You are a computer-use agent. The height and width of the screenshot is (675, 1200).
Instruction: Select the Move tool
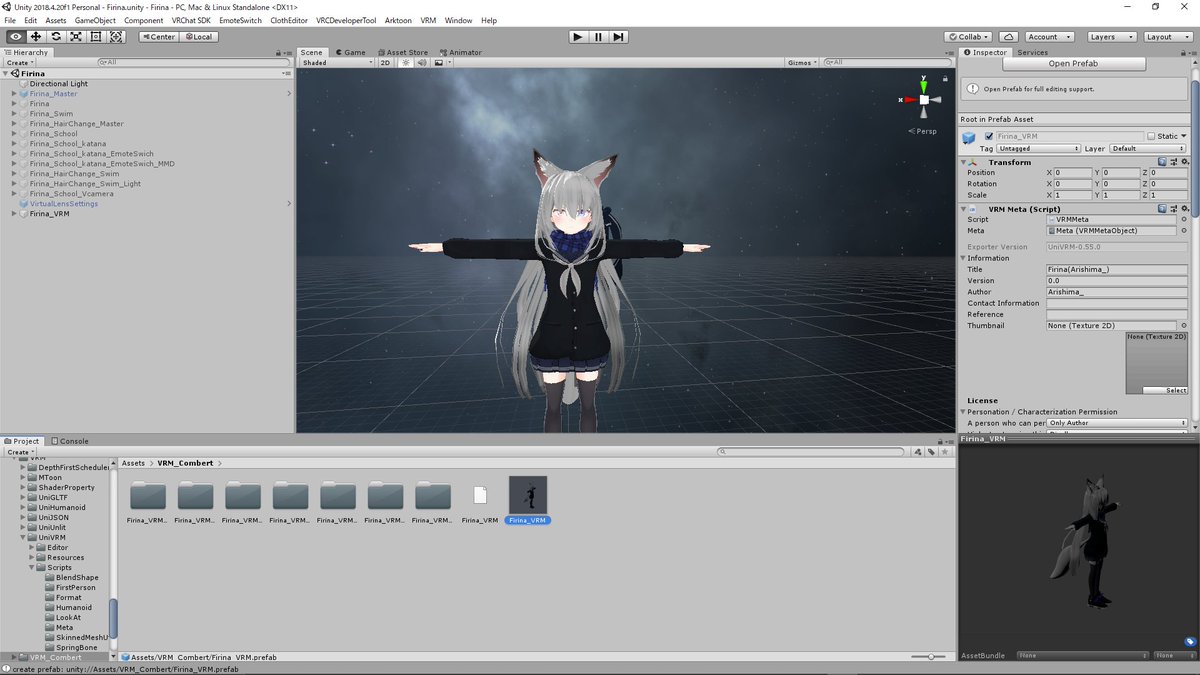(35, 36)
